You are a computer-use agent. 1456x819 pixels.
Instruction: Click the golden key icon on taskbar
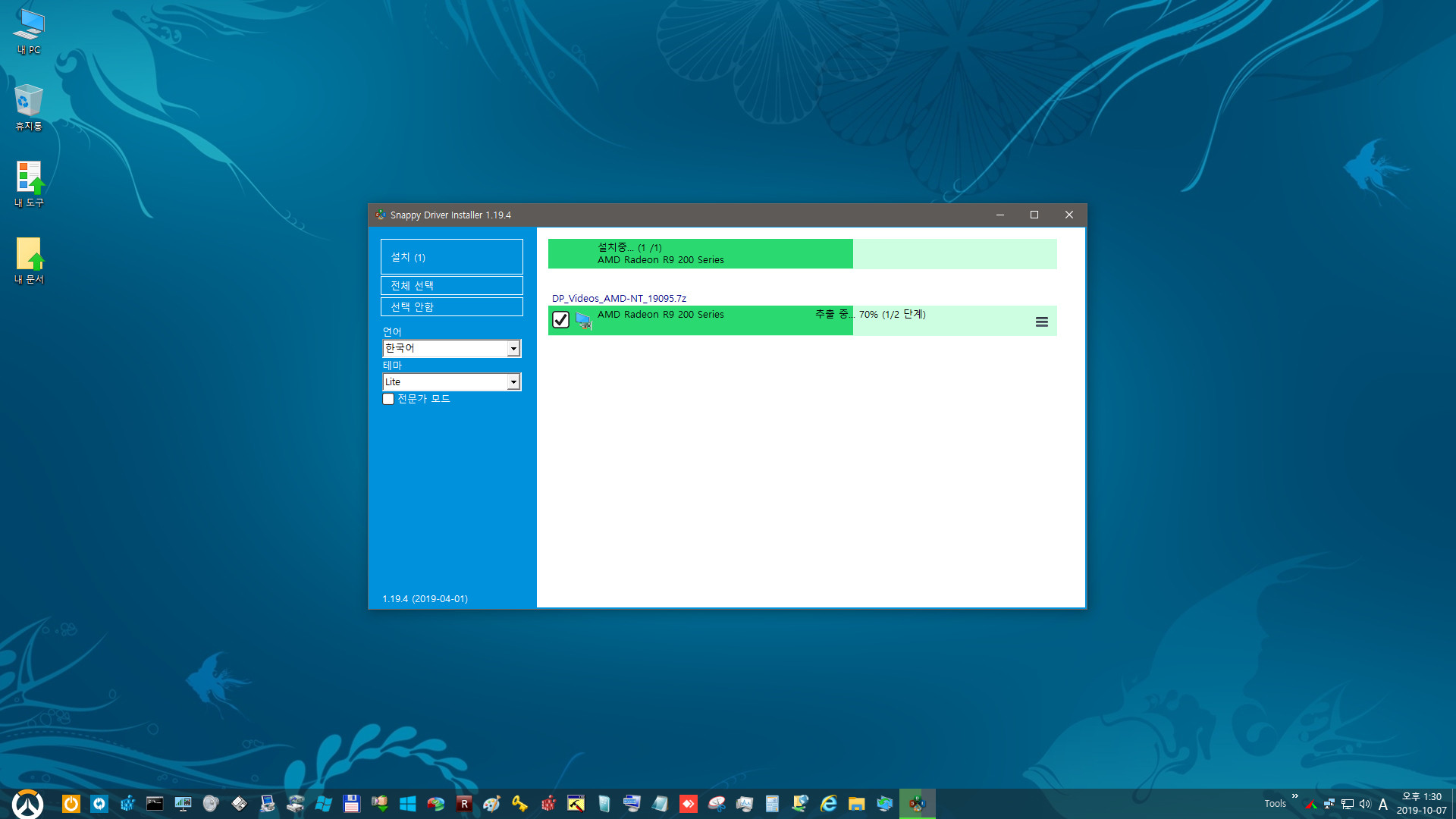pyautogui.click(x=519, y=804)
